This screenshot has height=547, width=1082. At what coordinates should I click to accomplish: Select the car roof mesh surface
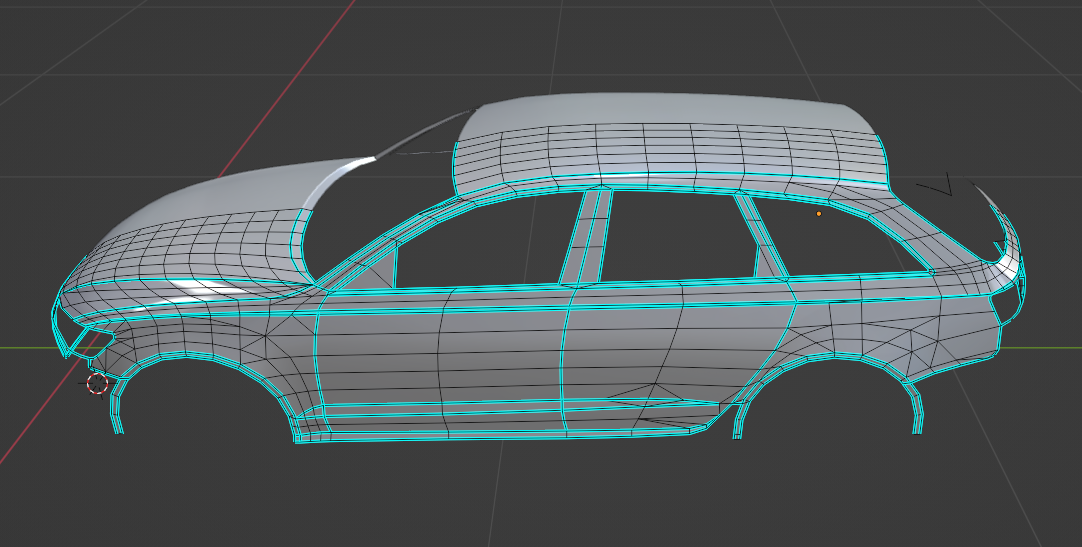coord(669,141)
